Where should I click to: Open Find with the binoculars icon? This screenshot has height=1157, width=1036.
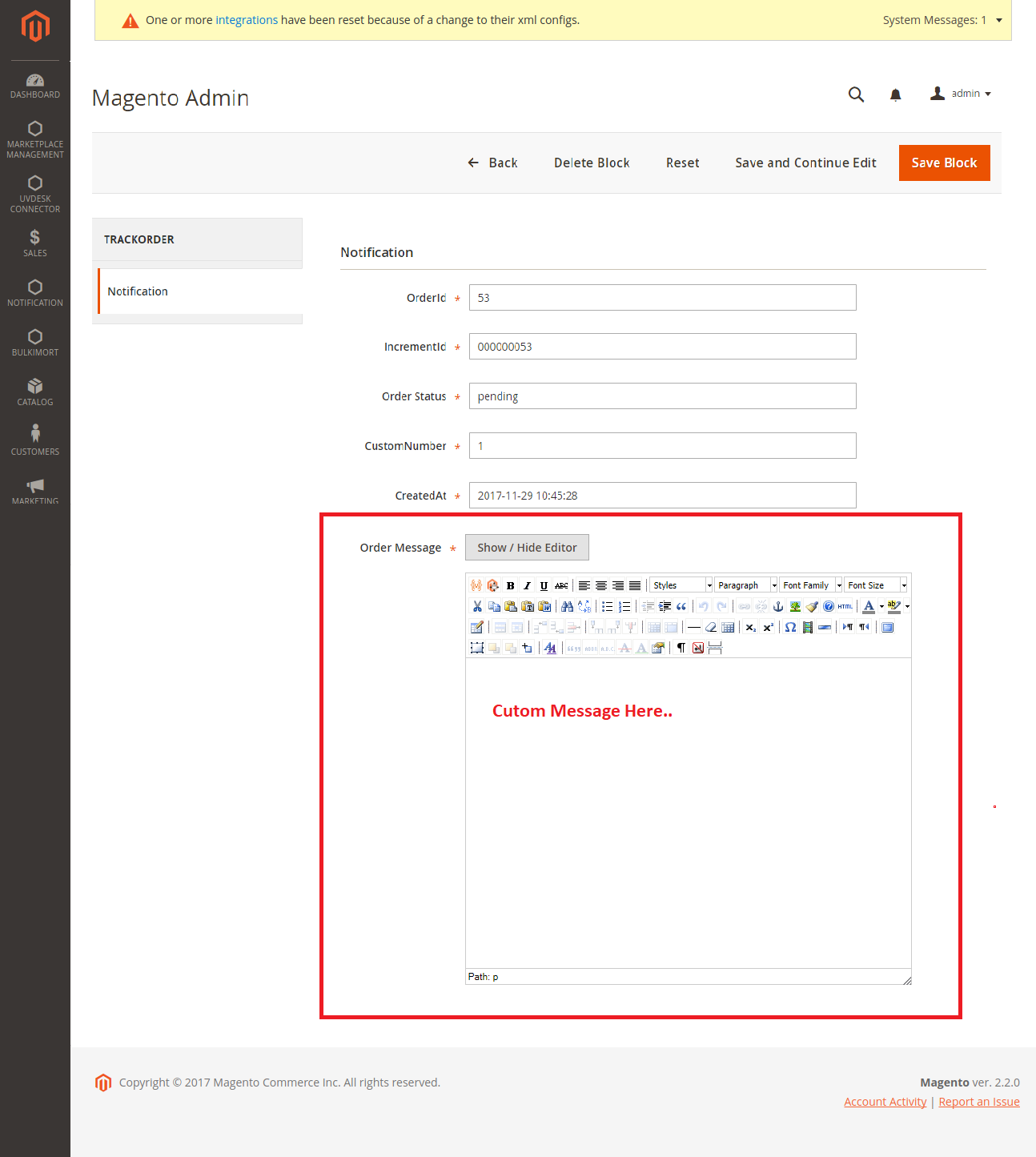[568, 607]
